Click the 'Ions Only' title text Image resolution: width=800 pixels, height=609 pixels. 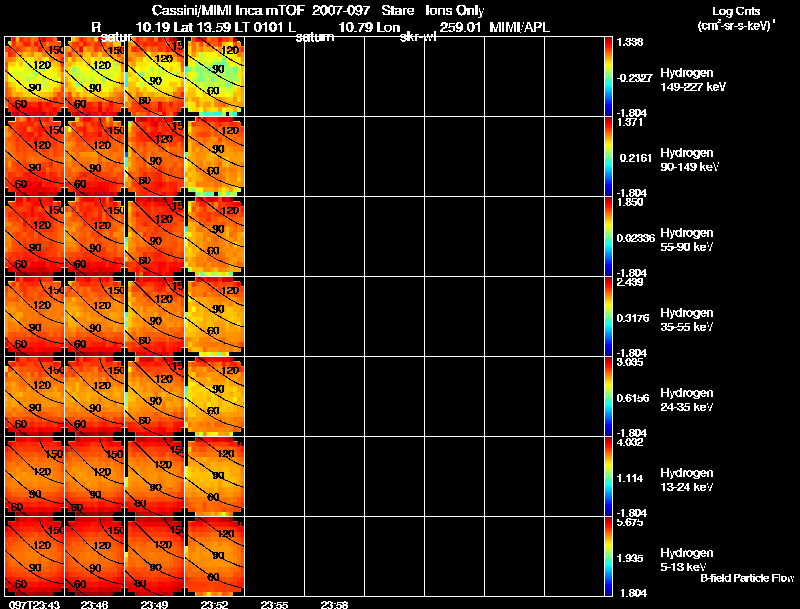[454, 10]
